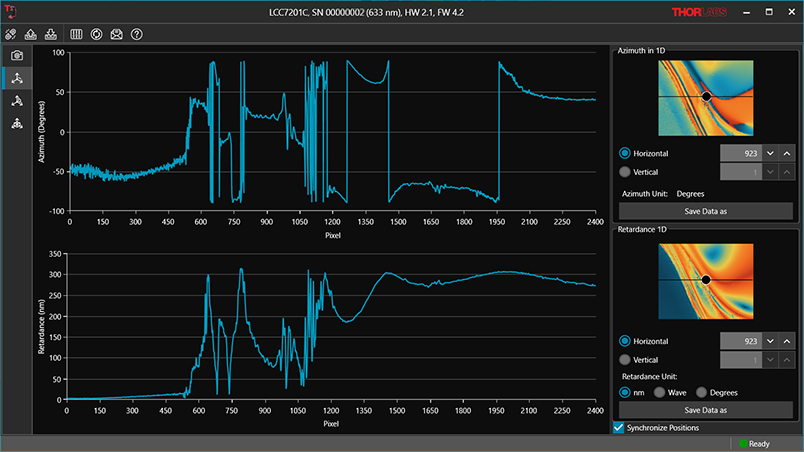The image size is (804, 452).
Task: Click the circular refresh toolbar icon
Action: (96, 34)
